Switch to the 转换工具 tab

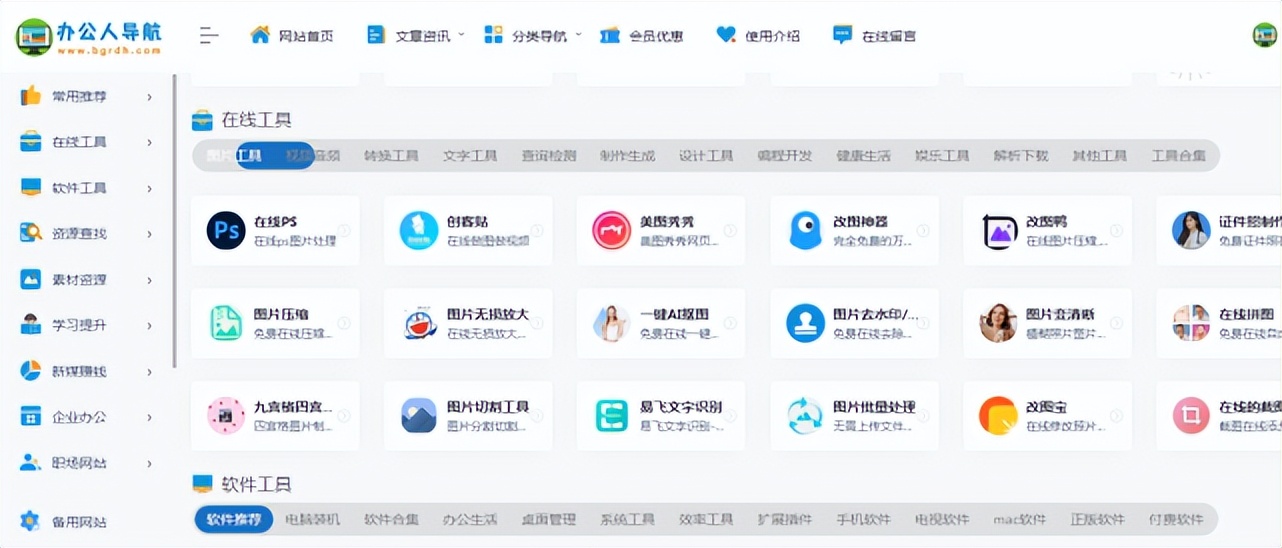[x=391, y=156]
